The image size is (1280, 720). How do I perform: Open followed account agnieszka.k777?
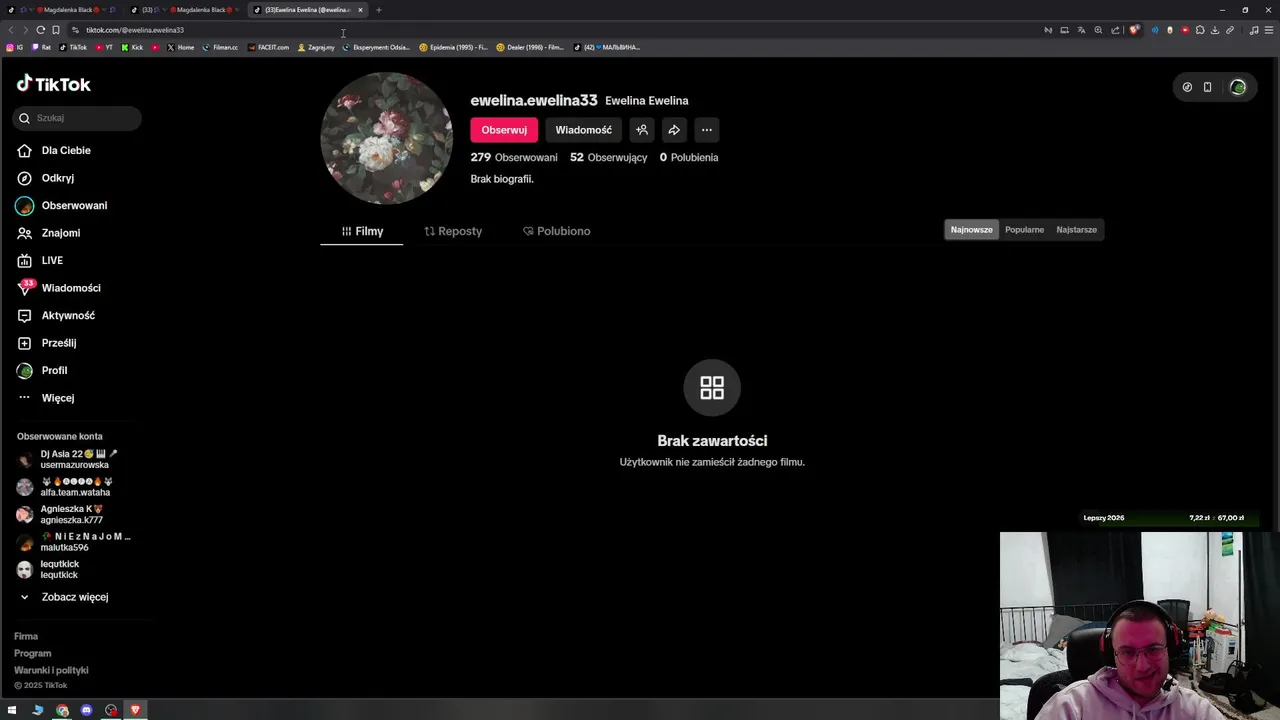point(61,514)
